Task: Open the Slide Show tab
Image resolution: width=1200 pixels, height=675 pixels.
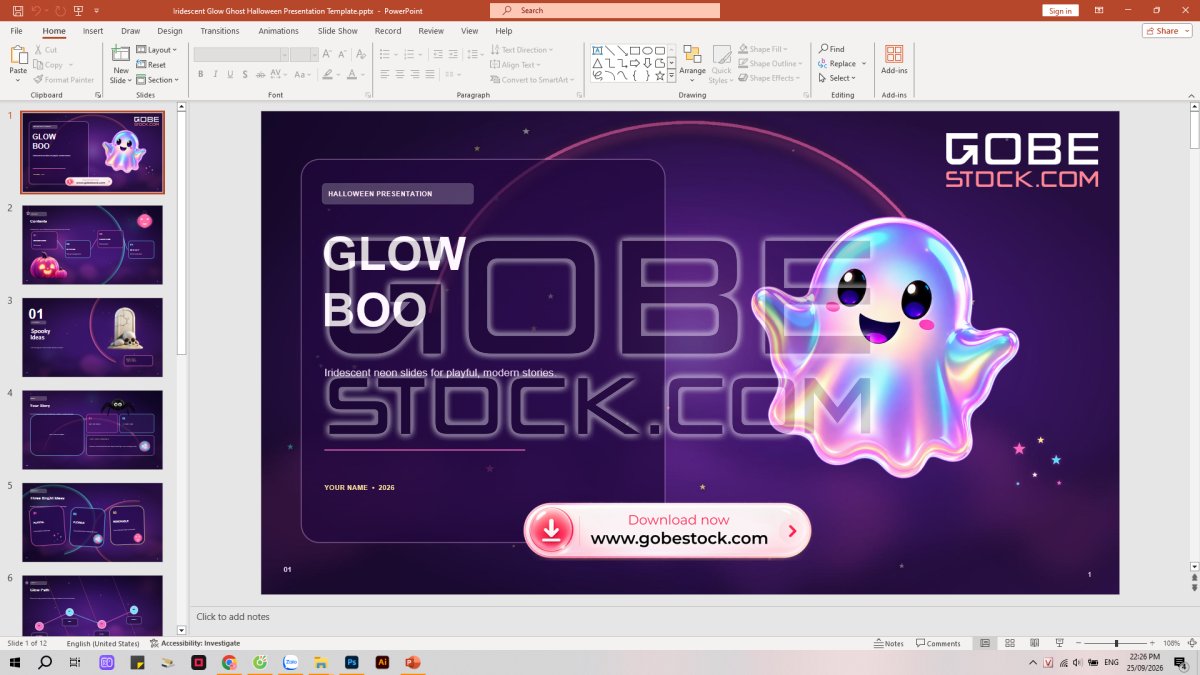Action: coord(338,31)
